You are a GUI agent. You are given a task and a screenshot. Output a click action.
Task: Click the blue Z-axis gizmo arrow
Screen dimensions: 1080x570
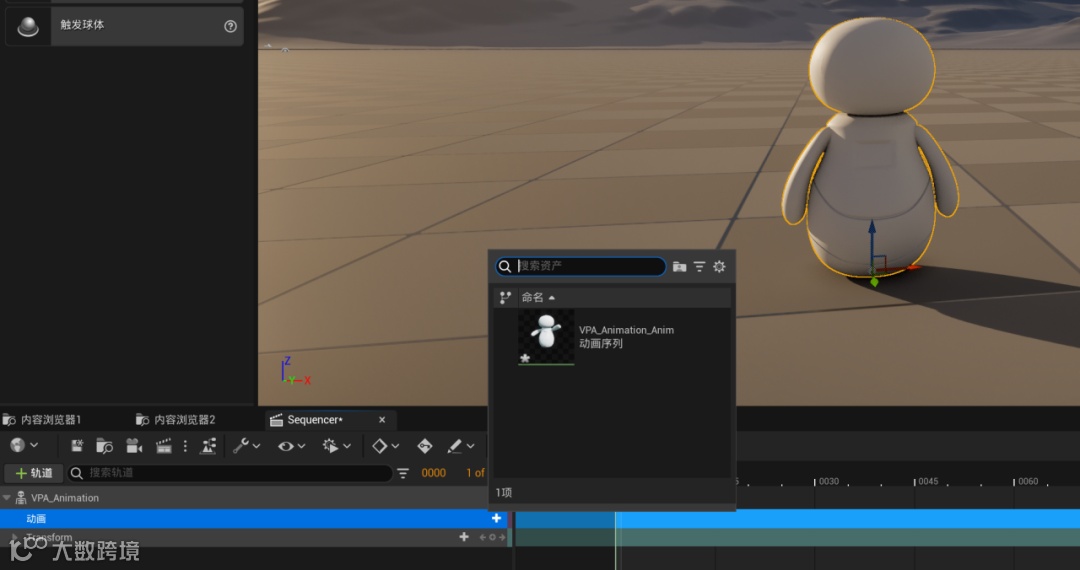(872, 238)
